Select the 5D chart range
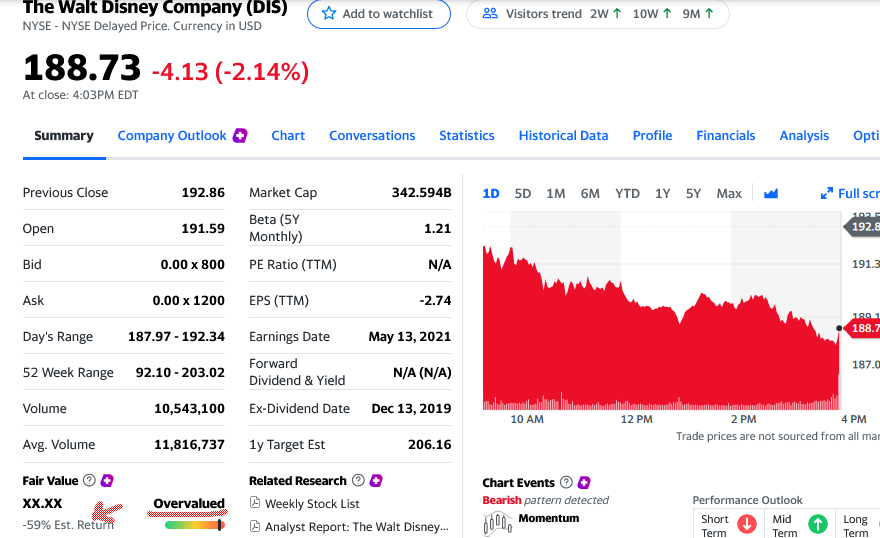Image resolution: width=880 pixels, height=538 pixels. click(x=522, y=194)
